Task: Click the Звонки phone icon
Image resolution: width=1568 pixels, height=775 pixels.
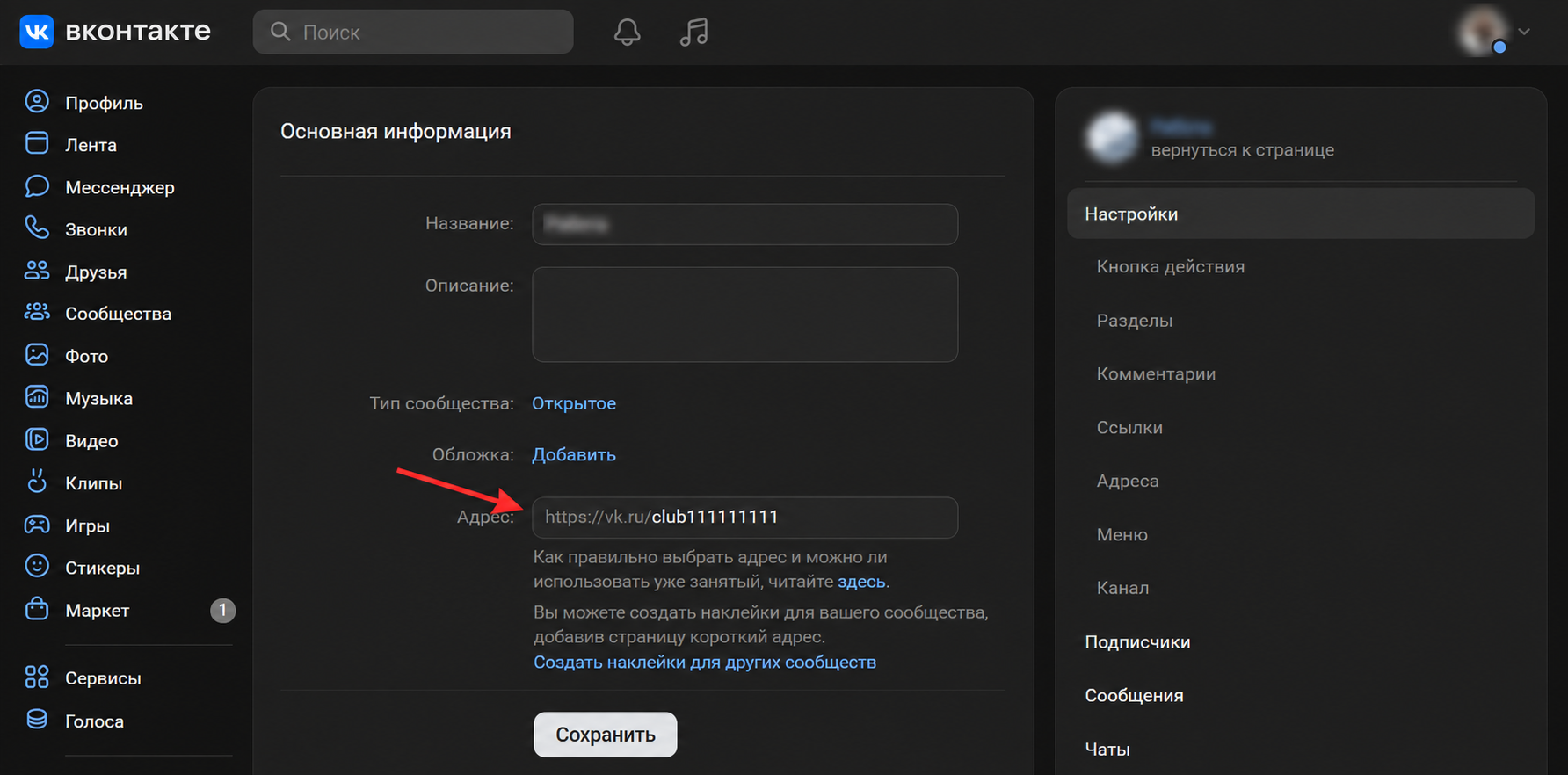Action: point(37,228)
